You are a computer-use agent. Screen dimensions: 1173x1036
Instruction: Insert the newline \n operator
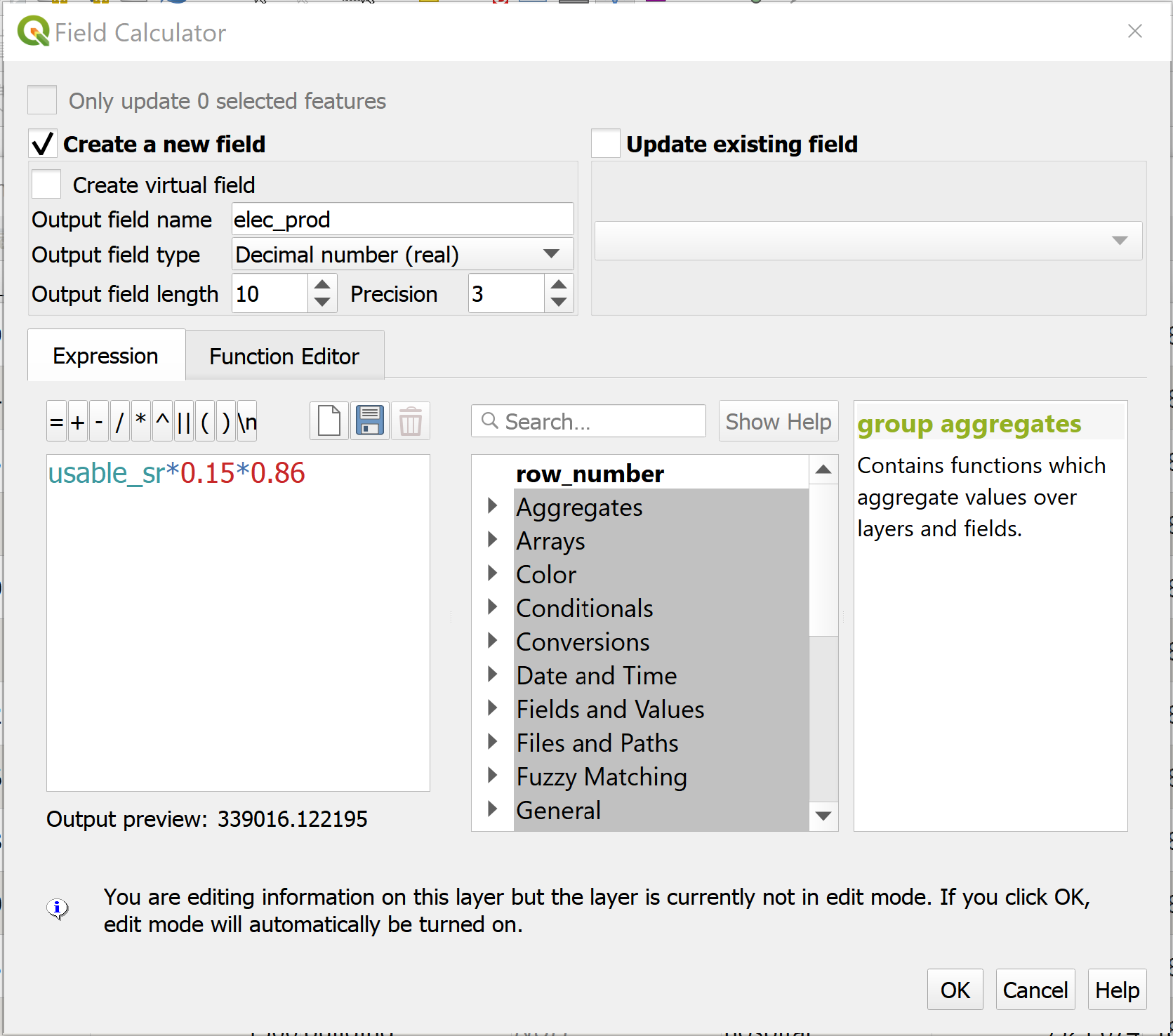247,421
